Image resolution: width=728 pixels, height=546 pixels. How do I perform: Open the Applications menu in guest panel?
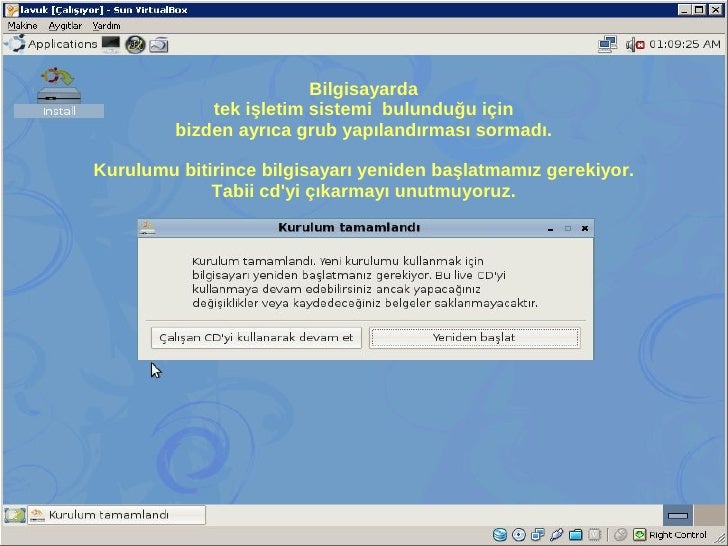tap(52, 44)
